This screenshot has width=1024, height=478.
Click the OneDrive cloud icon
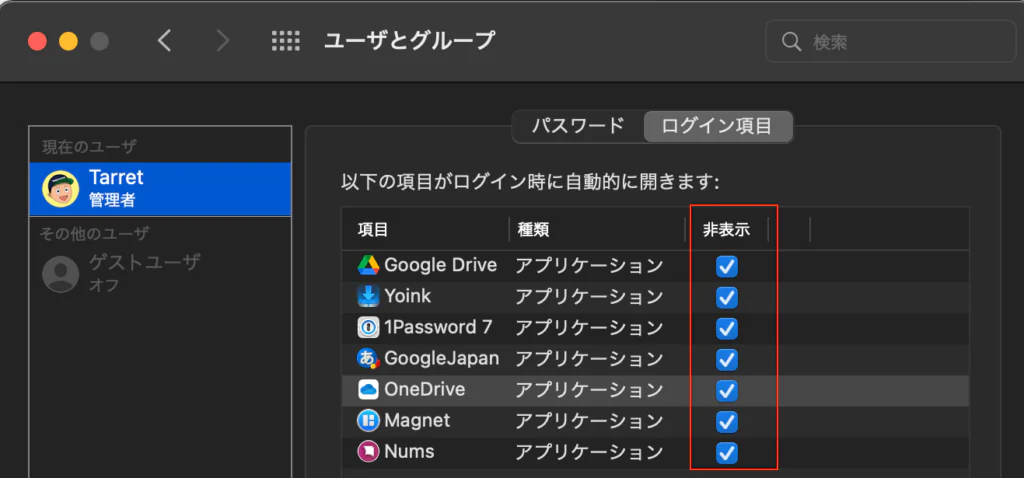[x=368, y=390]
